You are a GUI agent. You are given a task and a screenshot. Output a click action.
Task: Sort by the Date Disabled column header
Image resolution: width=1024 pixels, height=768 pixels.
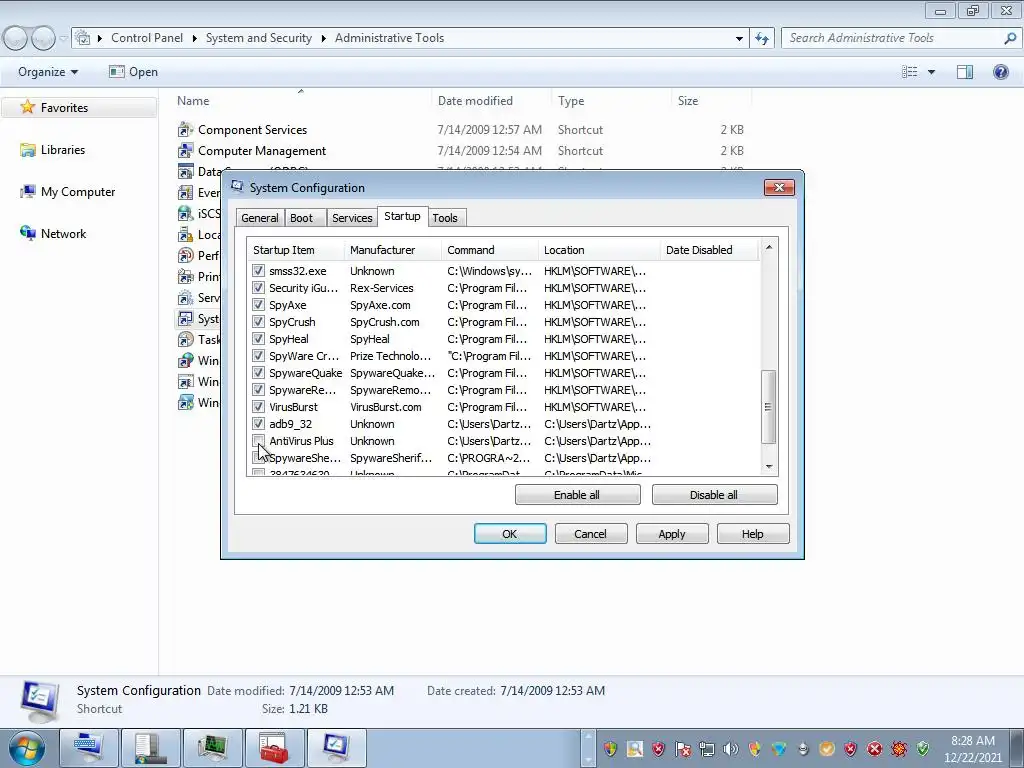[709, 249]
